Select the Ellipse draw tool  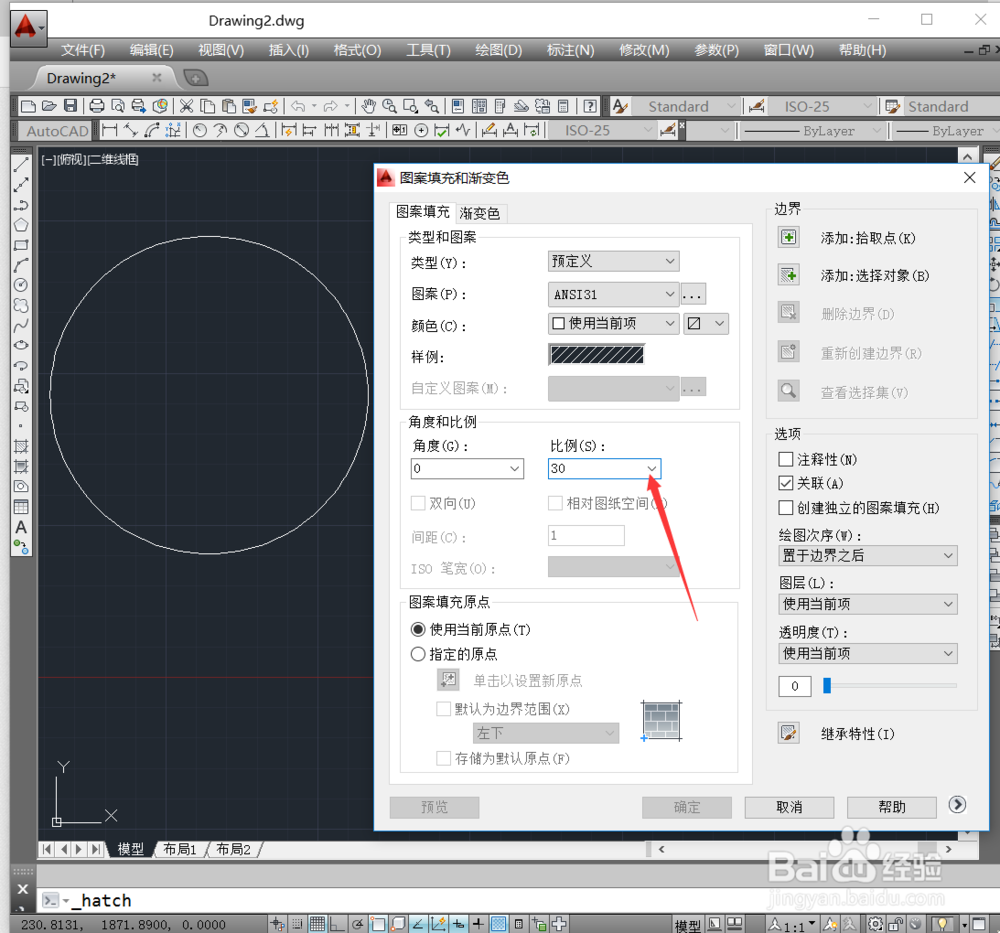click(x=21, y=345)
